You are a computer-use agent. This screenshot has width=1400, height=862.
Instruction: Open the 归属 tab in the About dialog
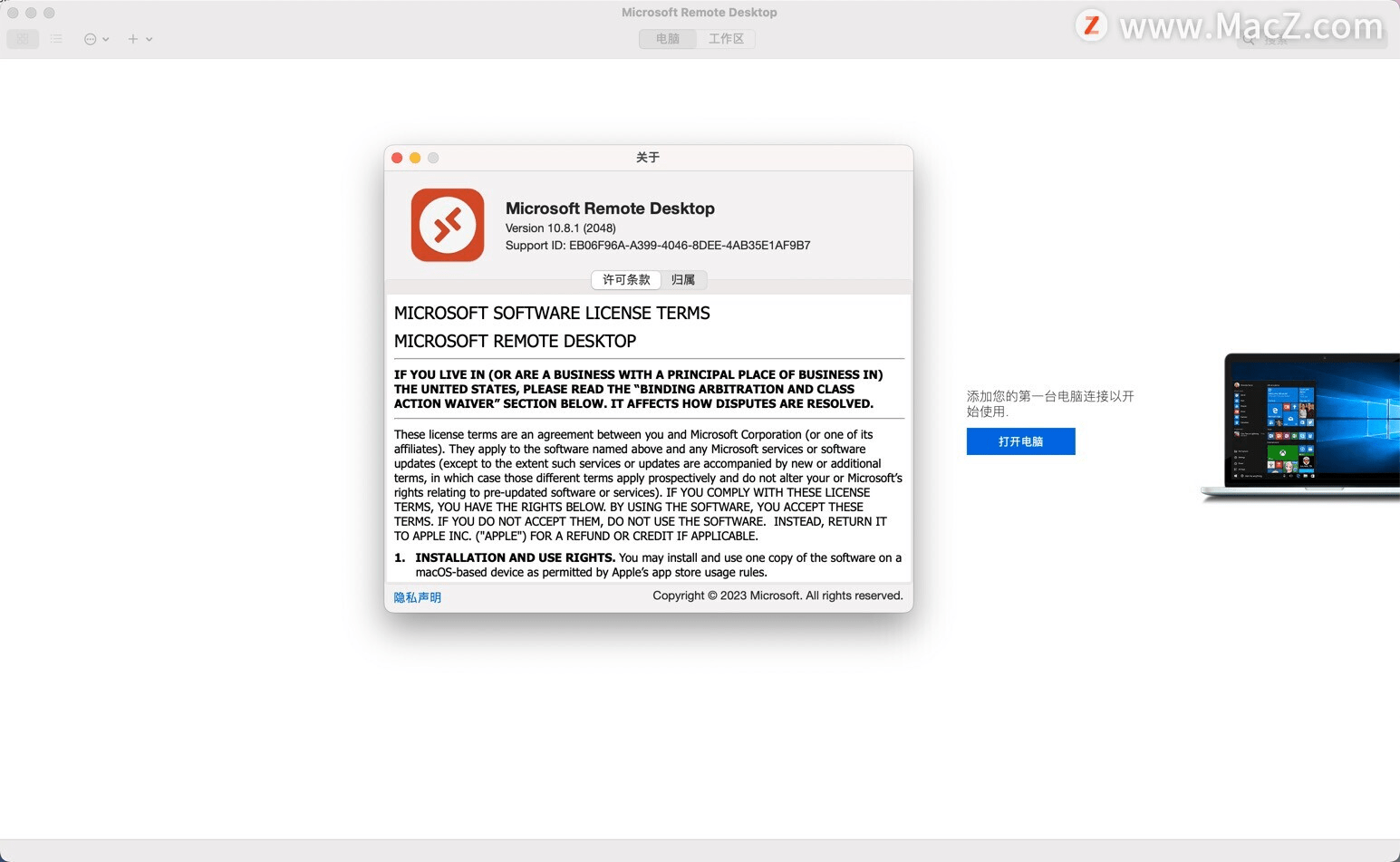coord(683,279)
